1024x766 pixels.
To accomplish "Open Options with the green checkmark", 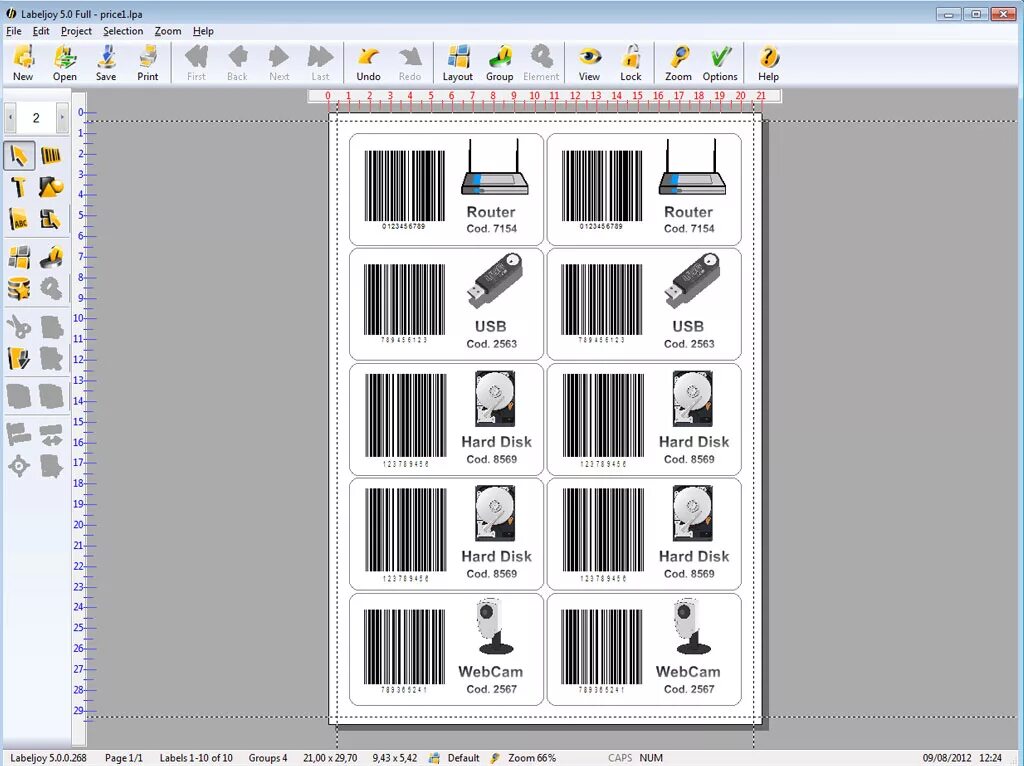I will 720,63.
